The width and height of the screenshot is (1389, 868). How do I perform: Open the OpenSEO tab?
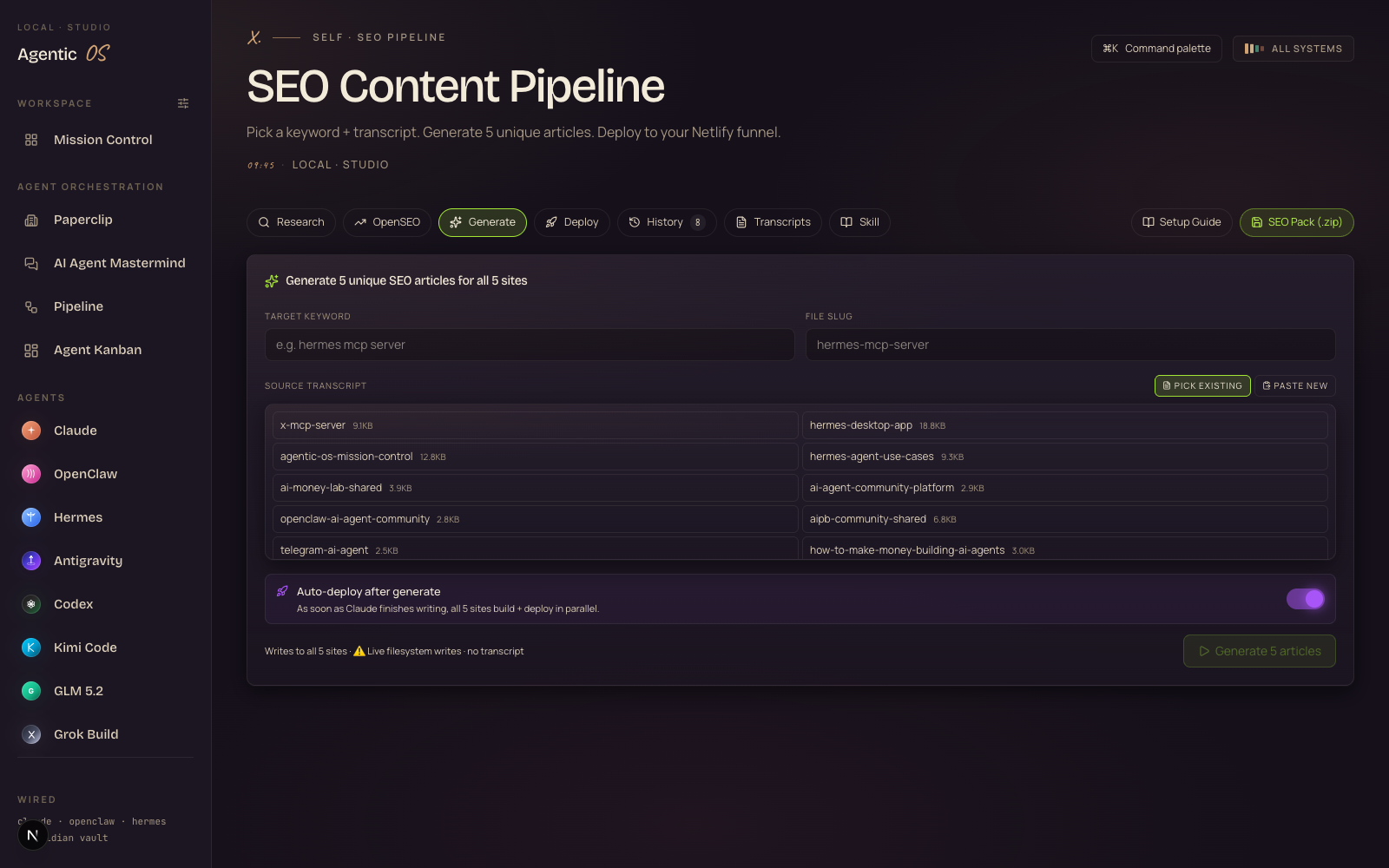[387, 222]
